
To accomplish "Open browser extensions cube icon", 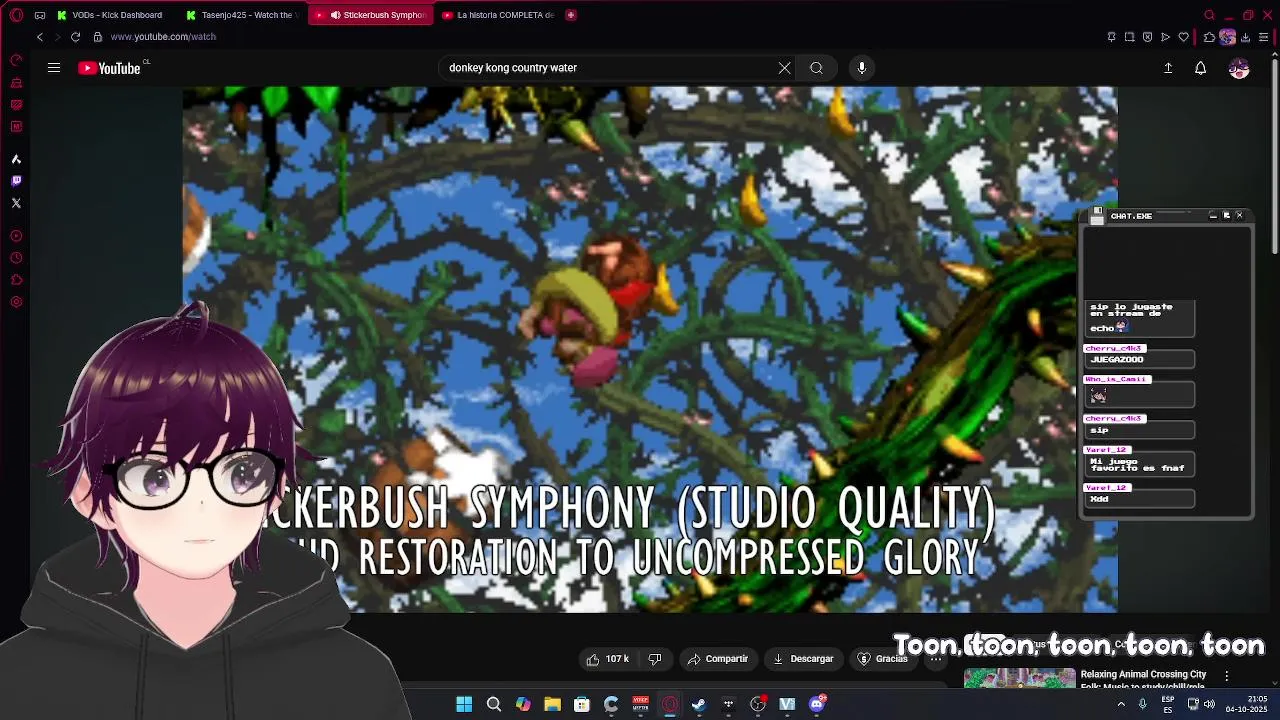I will click(x=1209, y=37).
